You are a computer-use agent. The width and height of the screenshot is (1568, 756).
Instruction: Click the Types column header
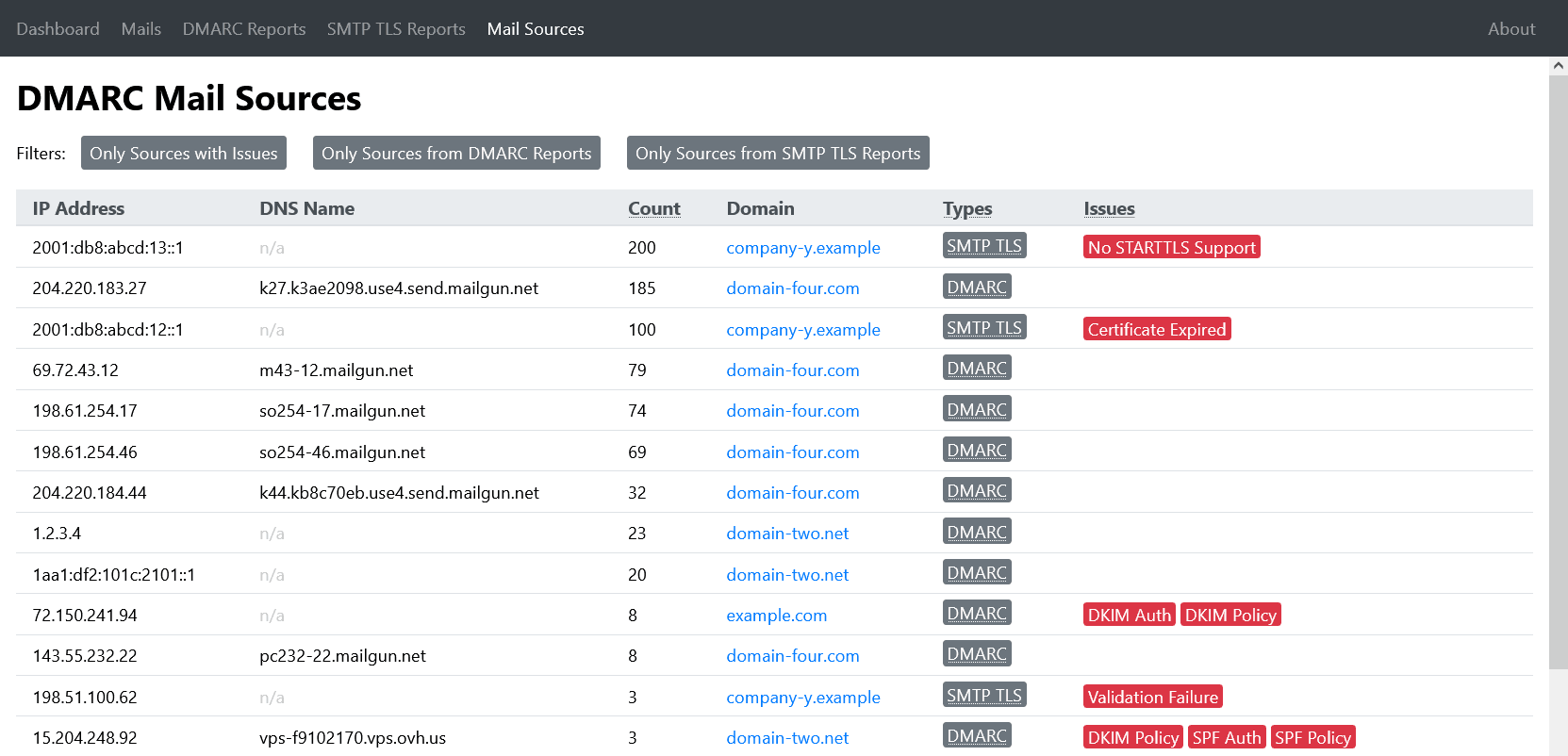click(966, 208)
